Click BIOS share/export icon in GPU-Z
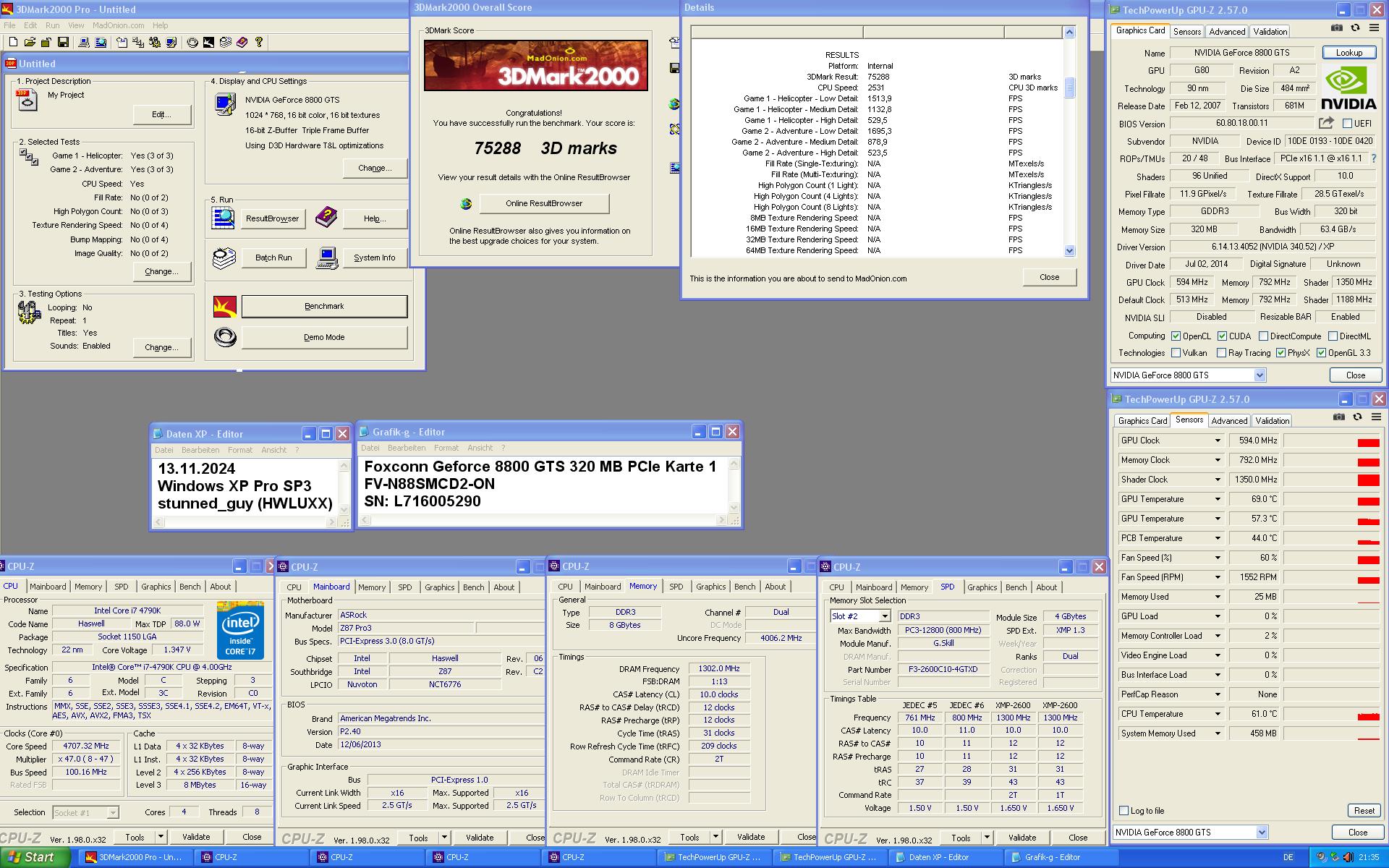The height and width of the screenshot is (868, 1389). pos(1326,123)
